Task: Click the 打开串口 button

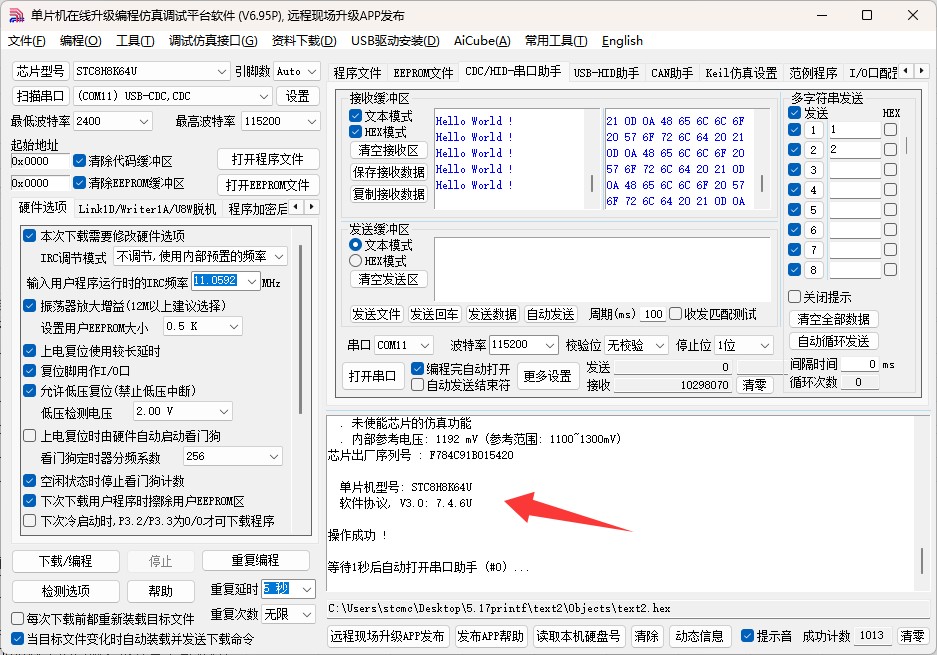Action: pyautogui.click(x=373, y=377)
